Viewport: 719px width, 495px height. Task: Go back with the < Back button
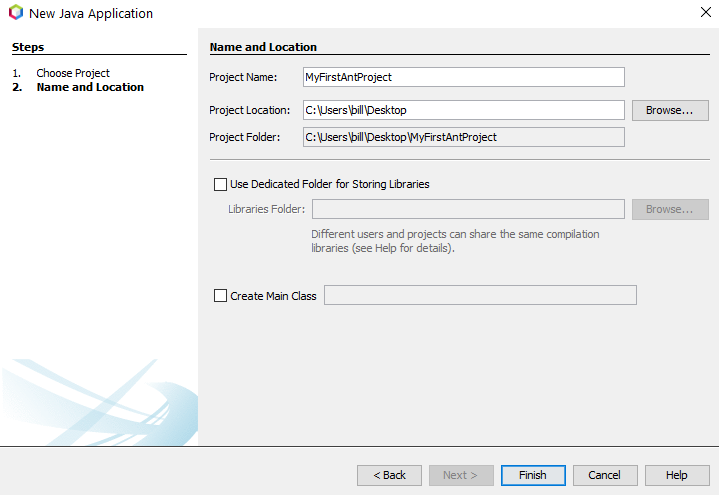click(x=389, y=475)
